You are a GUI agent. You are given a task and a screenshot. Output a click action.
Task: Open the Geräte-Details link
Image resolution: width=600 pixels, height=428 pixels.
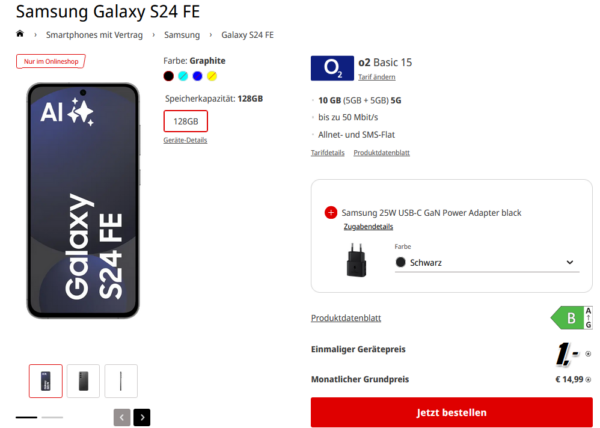[x=185, y=141]
